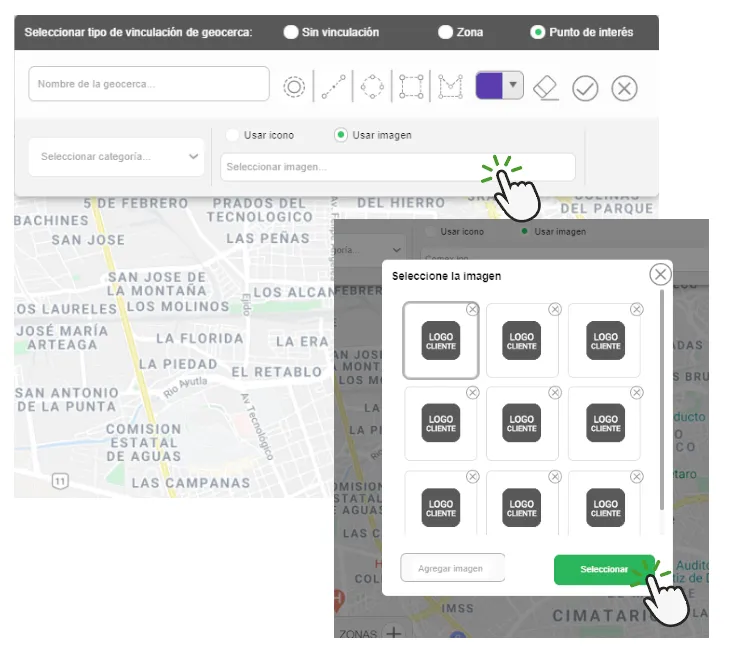This screenshot has width=733, height=649.
Task: Delete the center logo in the second row
Action: tap(554, 392)
